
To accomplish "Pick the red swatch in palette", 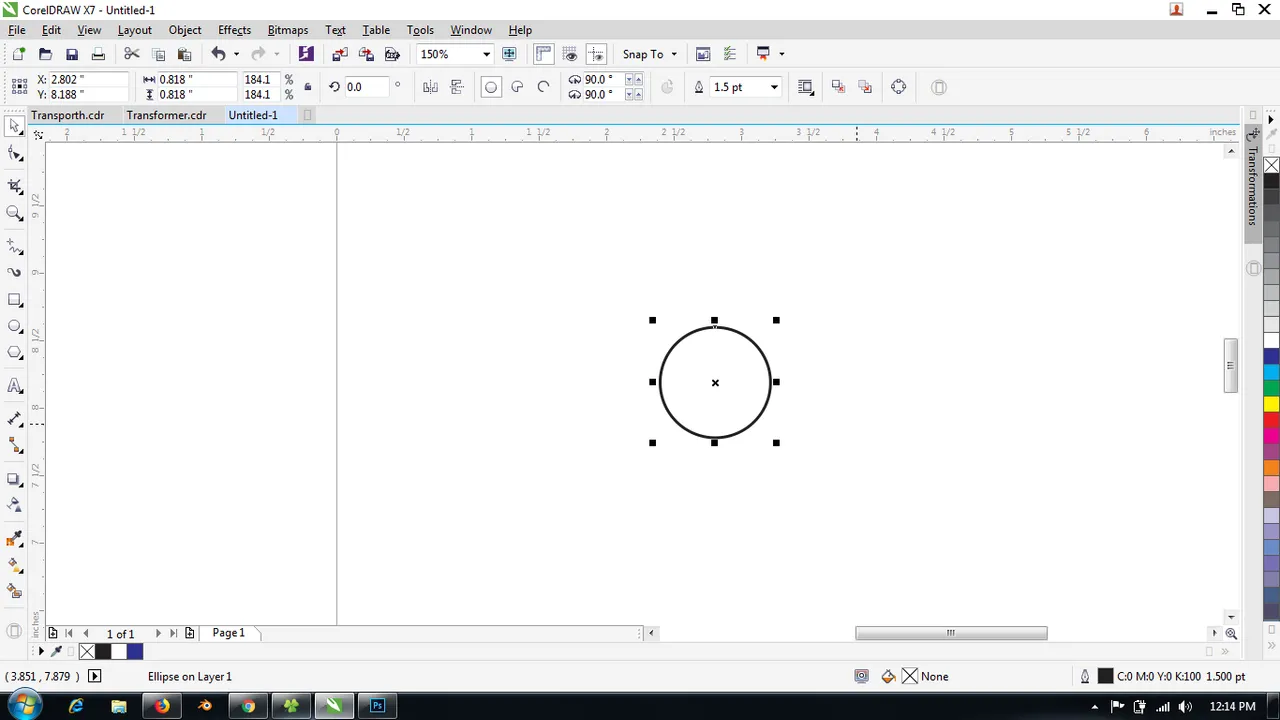I will [1271, 420].
